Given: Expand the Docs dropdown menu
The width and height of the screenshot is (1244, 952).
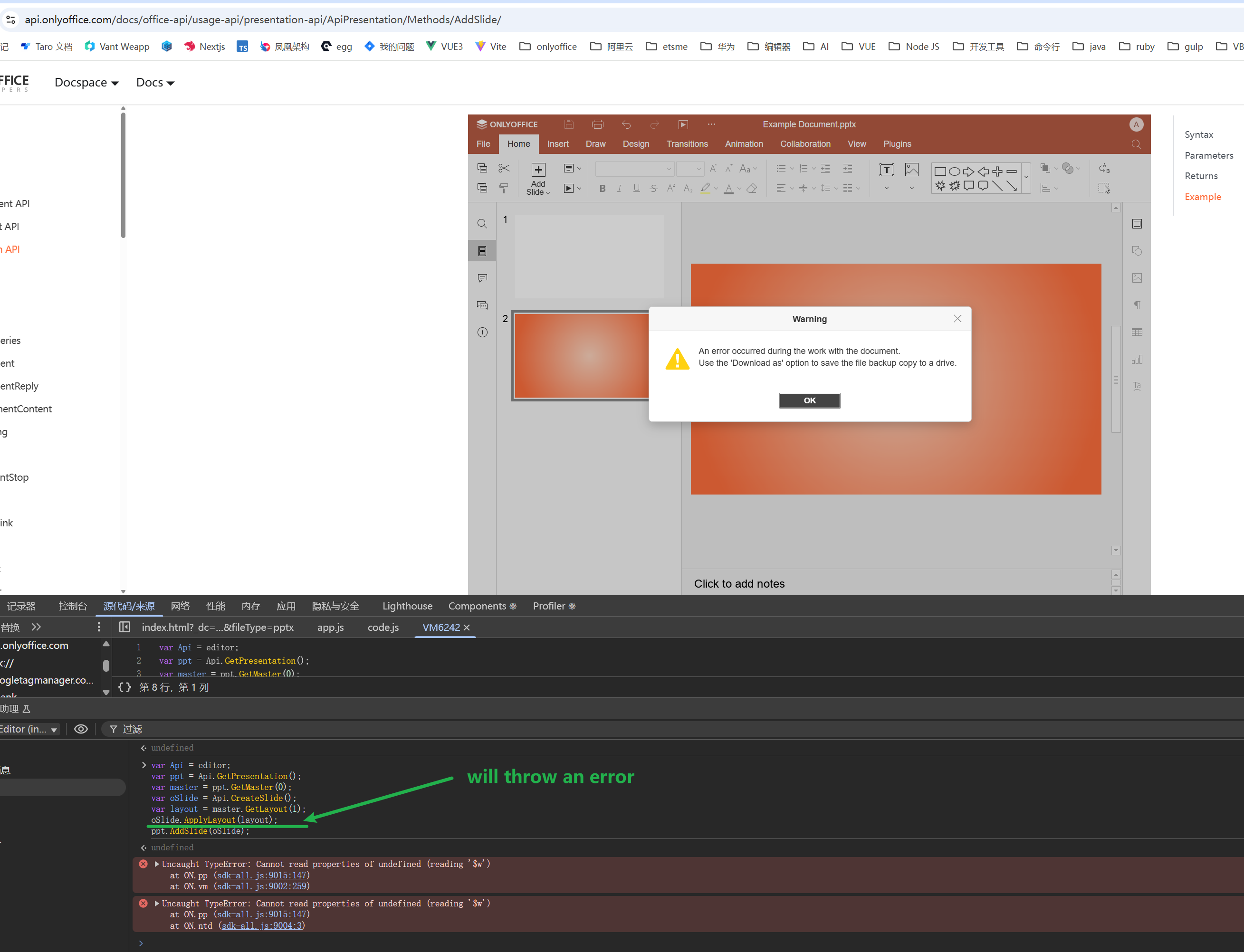Looking at the screenshot, I should coord(155,83).
